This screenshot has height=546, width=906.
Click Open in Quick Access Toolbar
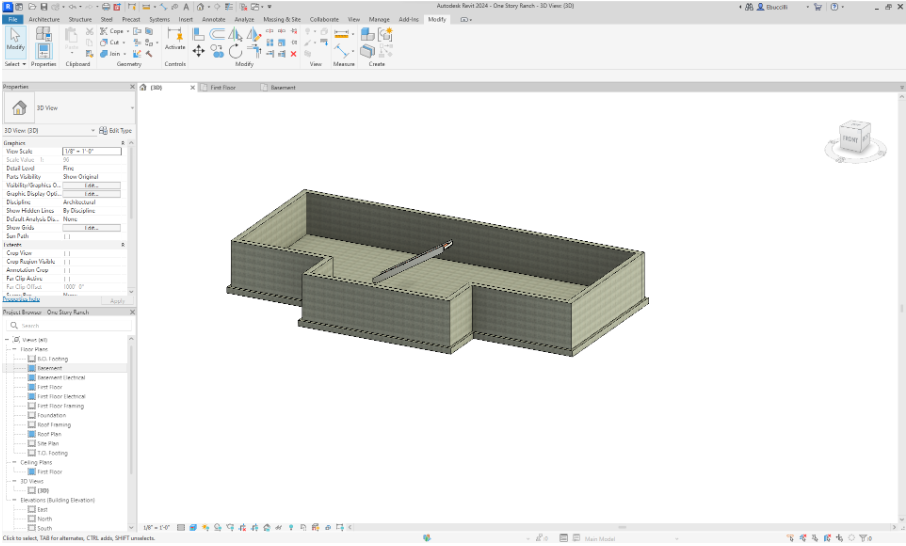(x=32, y=7)
